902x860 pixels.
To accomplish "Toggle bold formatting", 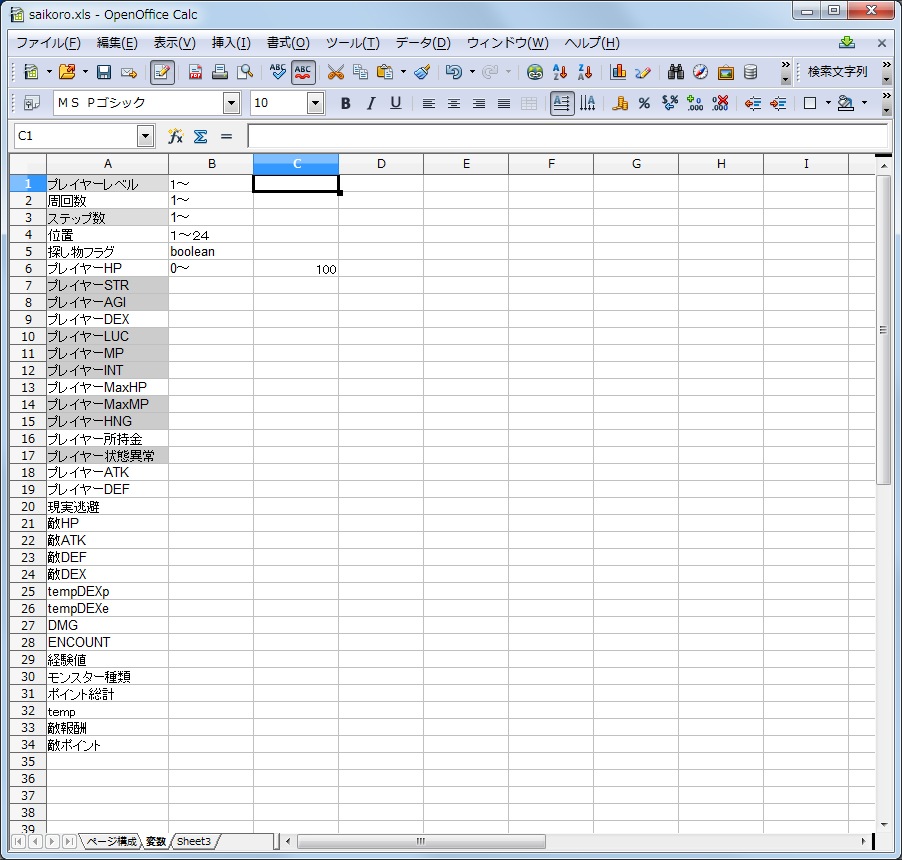I will coord(345,103).
